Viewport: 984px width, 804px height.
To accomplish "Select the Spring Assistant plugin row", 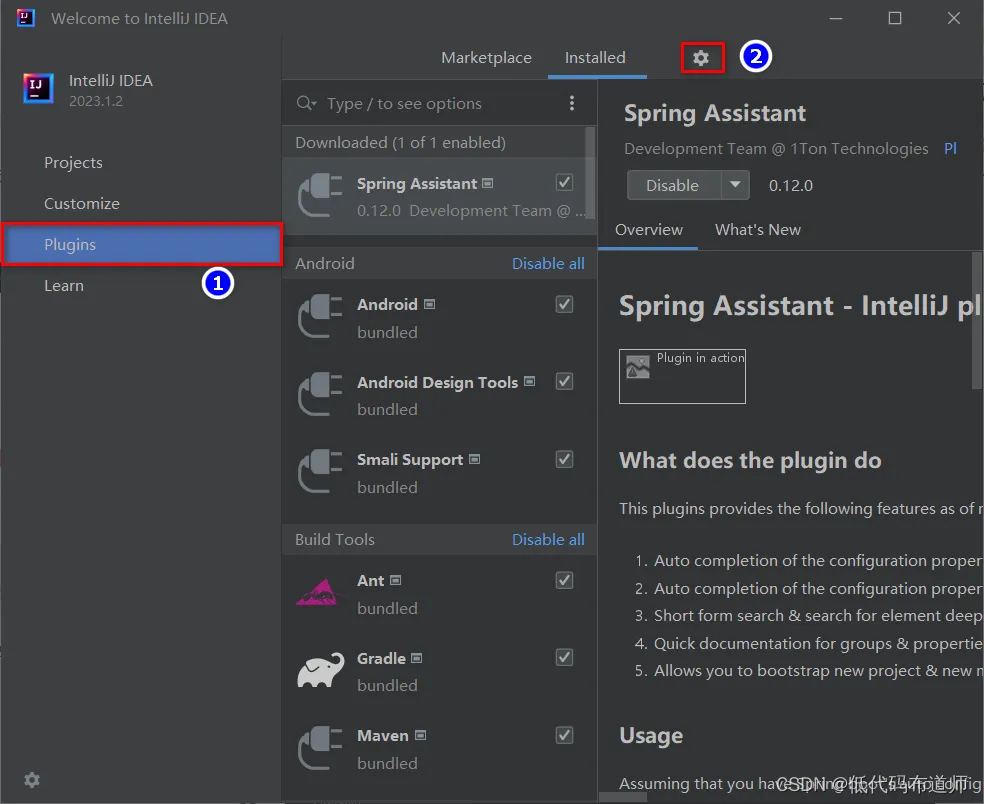I will tap(439, 196).
